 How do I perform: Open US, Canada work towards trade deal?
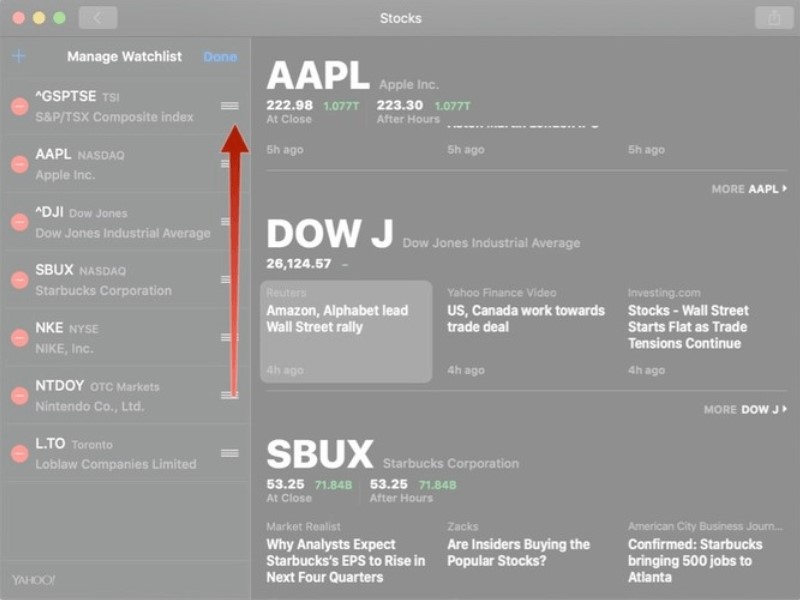[x=526, y=332]
